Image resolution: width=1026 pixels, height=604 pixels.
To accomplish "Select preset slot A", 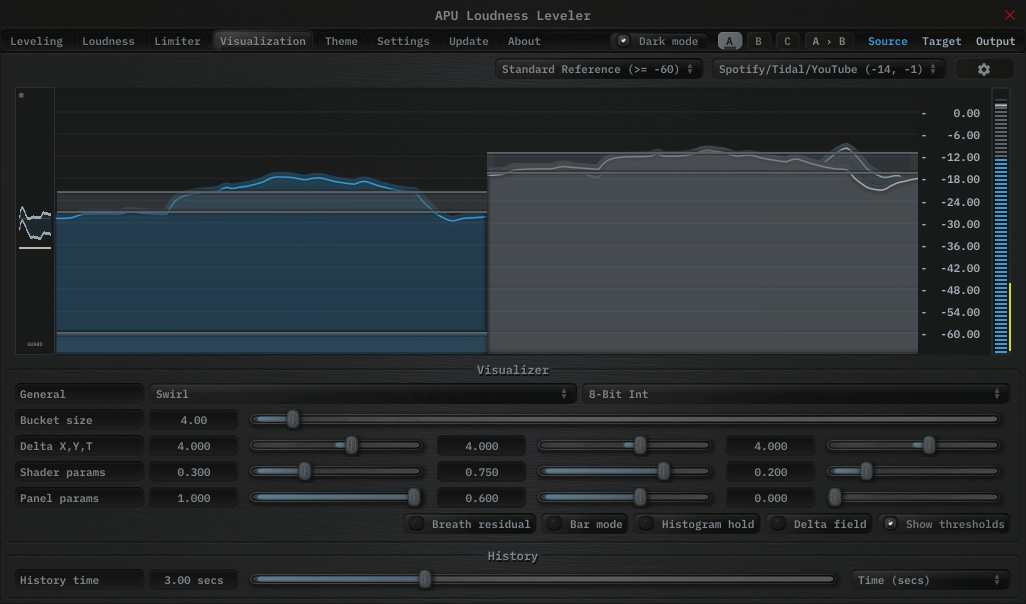I will coord(730,41).
